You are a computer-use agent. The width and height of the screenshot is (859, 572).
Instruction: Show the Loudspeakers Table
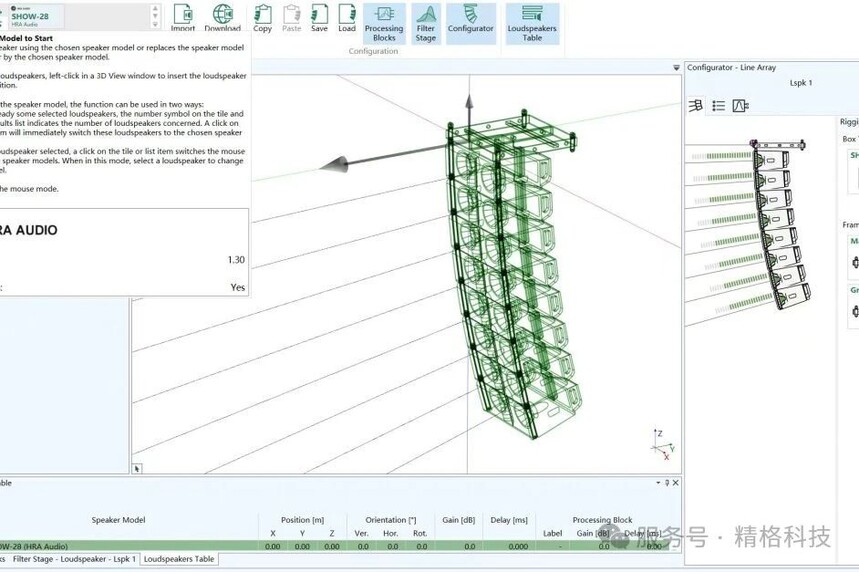(x=532, y=23)
